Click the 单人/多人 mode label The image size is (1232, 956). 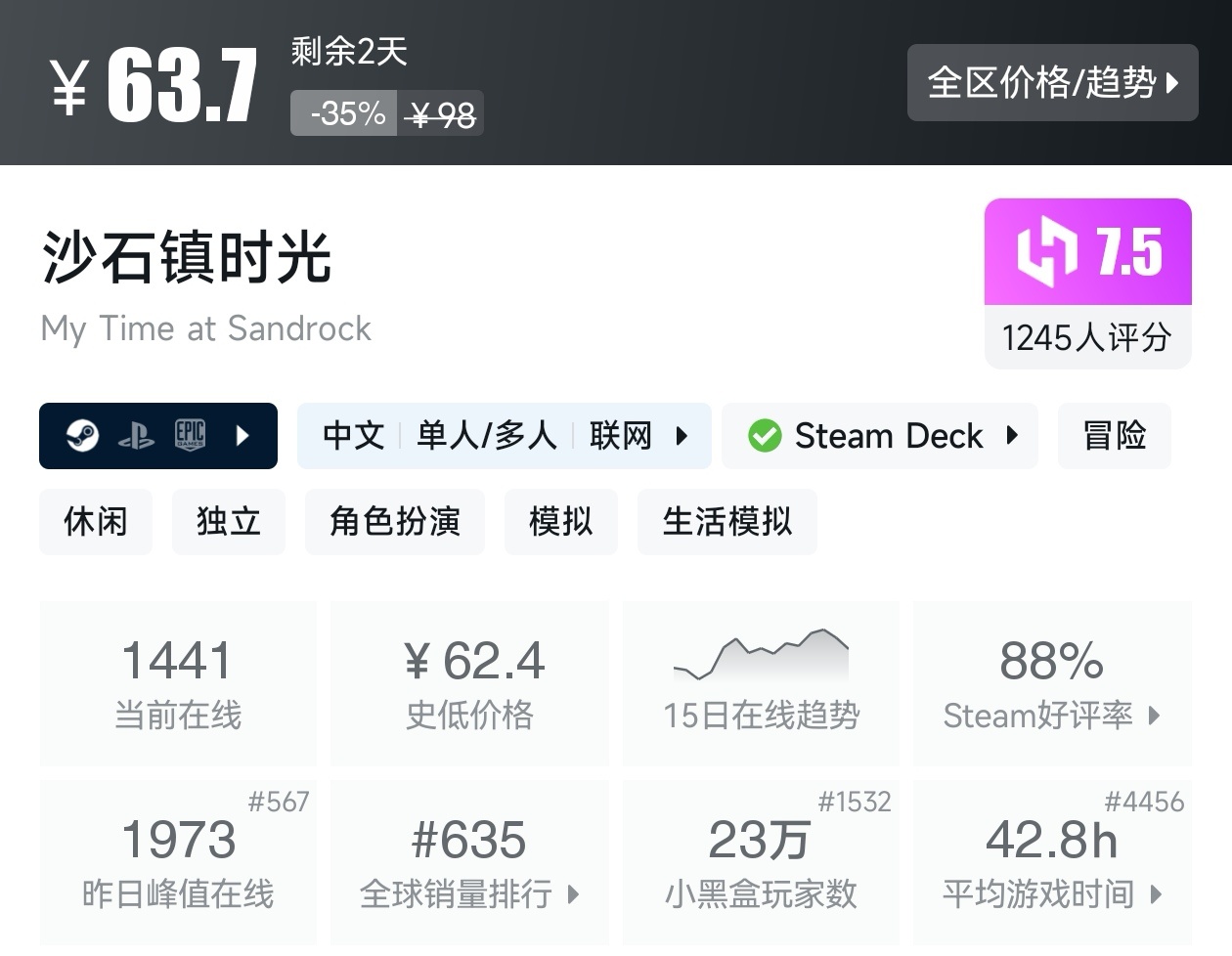(x=487, y=435)
